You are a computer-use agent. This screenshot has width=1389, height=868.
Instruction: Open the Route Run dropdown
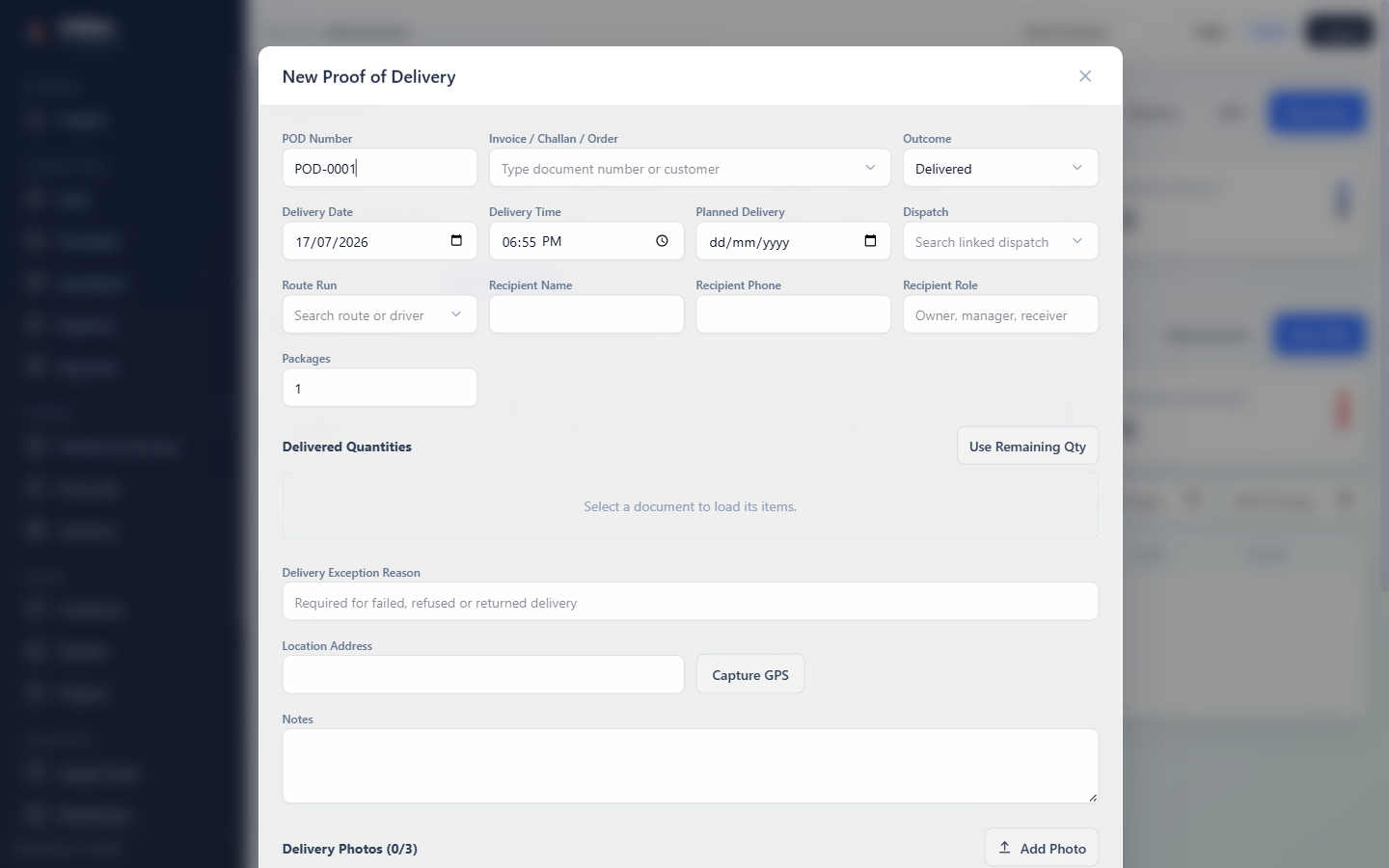click(x=379, y=314)
